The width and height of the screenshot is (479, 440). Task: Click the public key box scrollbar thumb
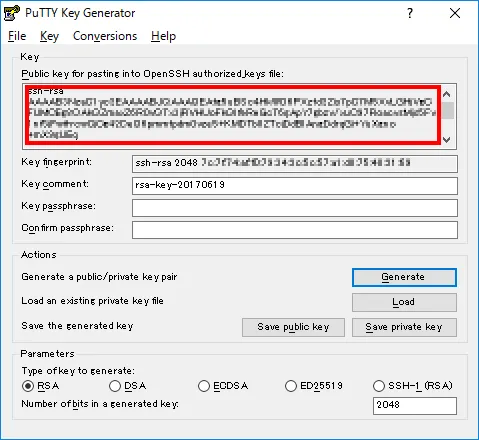point(447,110)
